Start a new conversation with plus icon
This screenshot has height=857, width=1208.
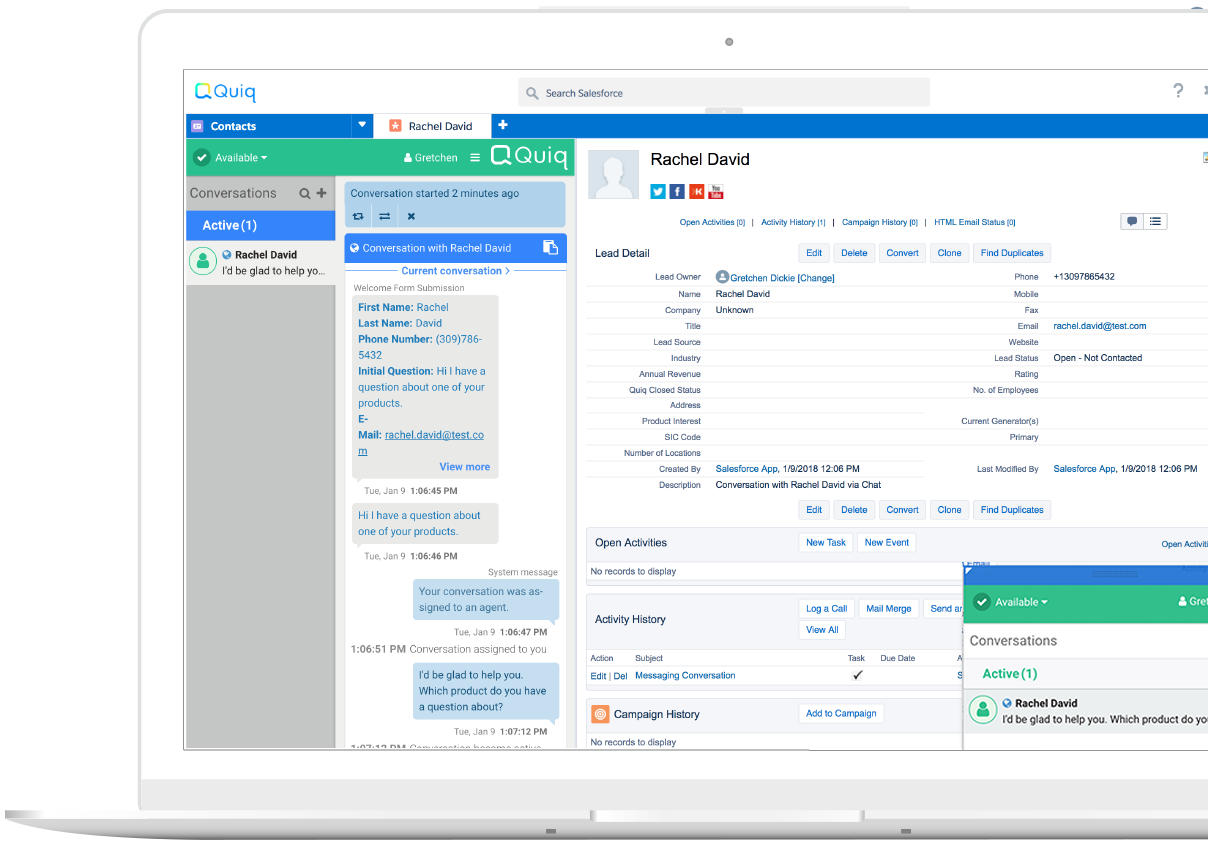coord(321,193)
